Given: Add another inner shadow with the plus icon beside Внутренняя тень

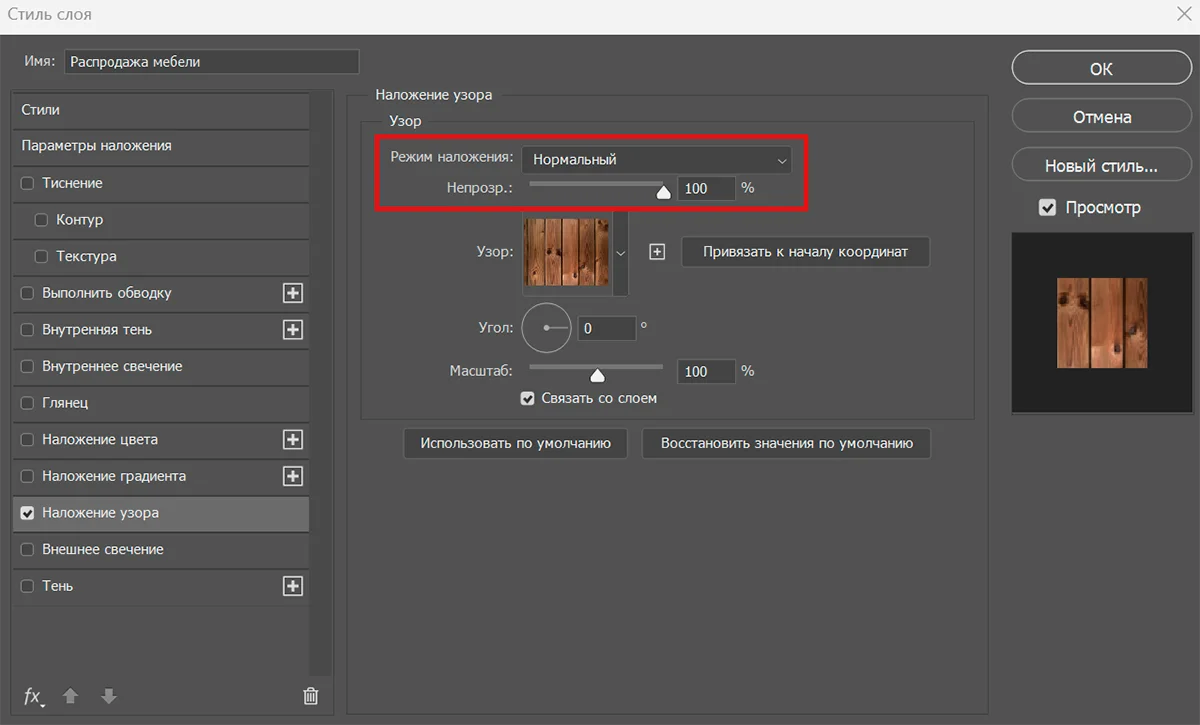Looking at the screenshot, I should [x=293, y=330].
